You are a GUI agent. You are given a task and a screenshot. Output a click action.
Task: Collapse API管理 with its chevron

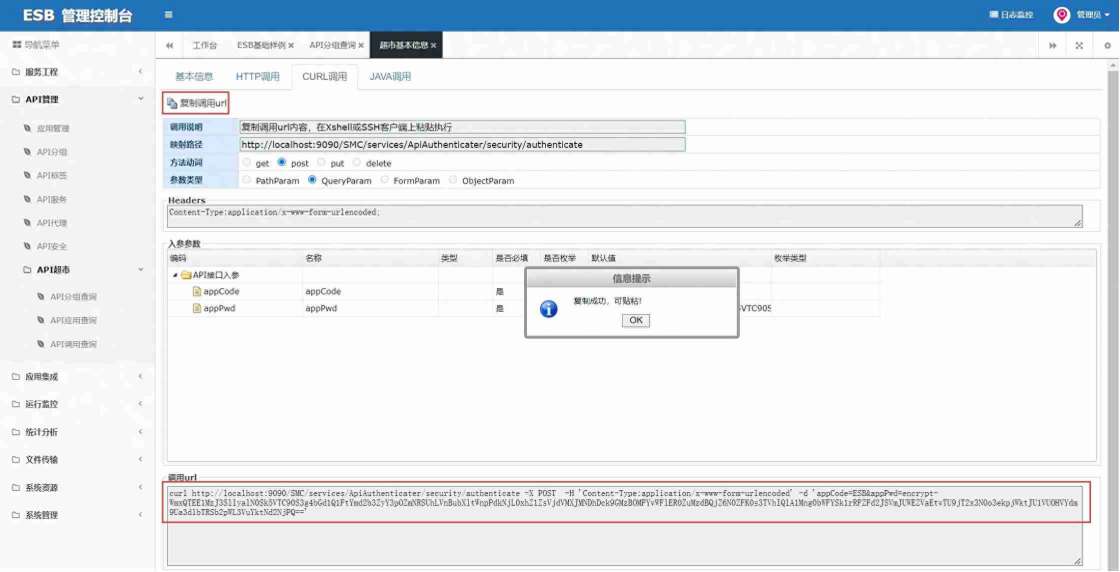click(x=141, y=99)
